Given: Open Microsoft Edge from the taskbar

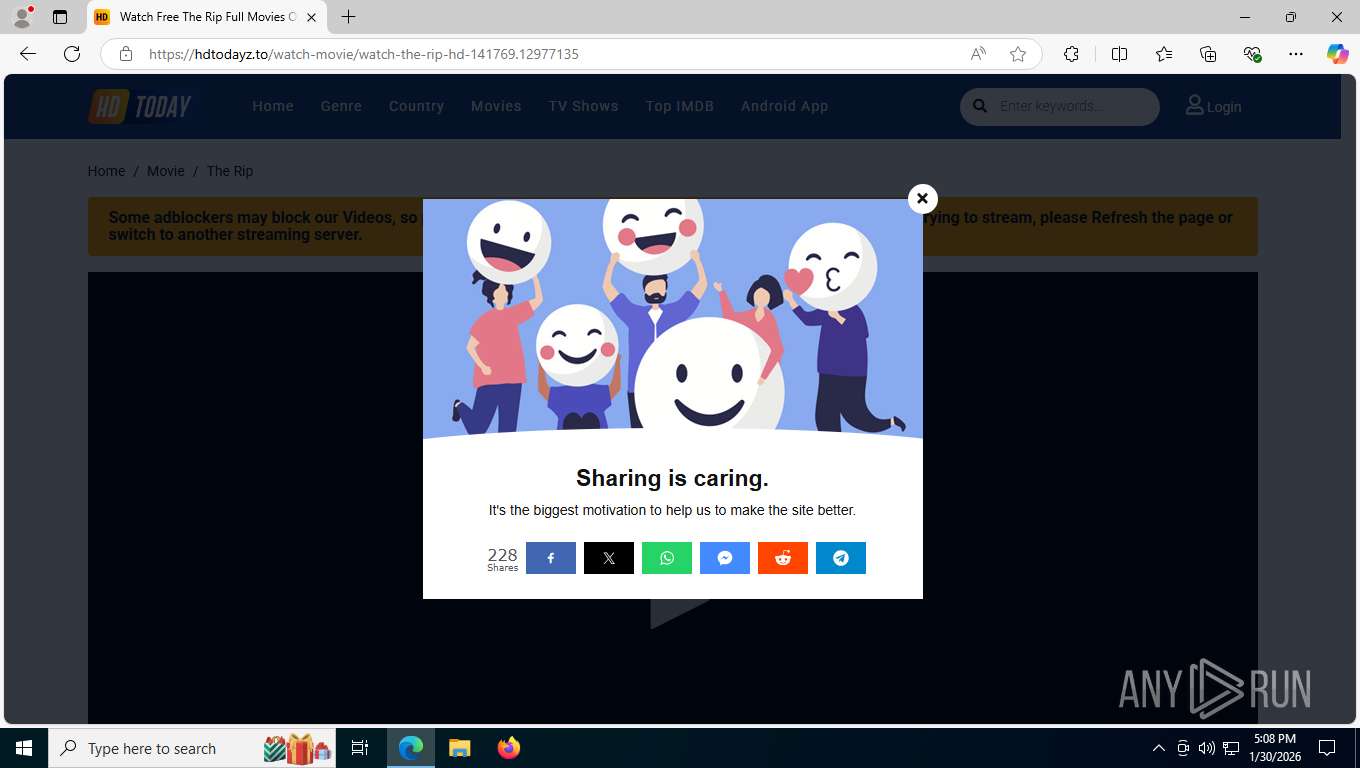Looking at the screenshot, I should [x=411, y=748].
